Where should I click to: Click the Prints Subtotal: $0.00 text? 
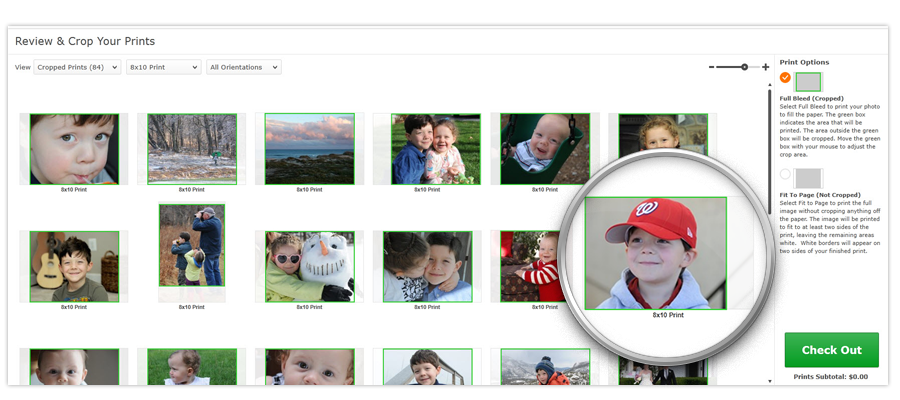pyautogui.click(x=831, y=377)
